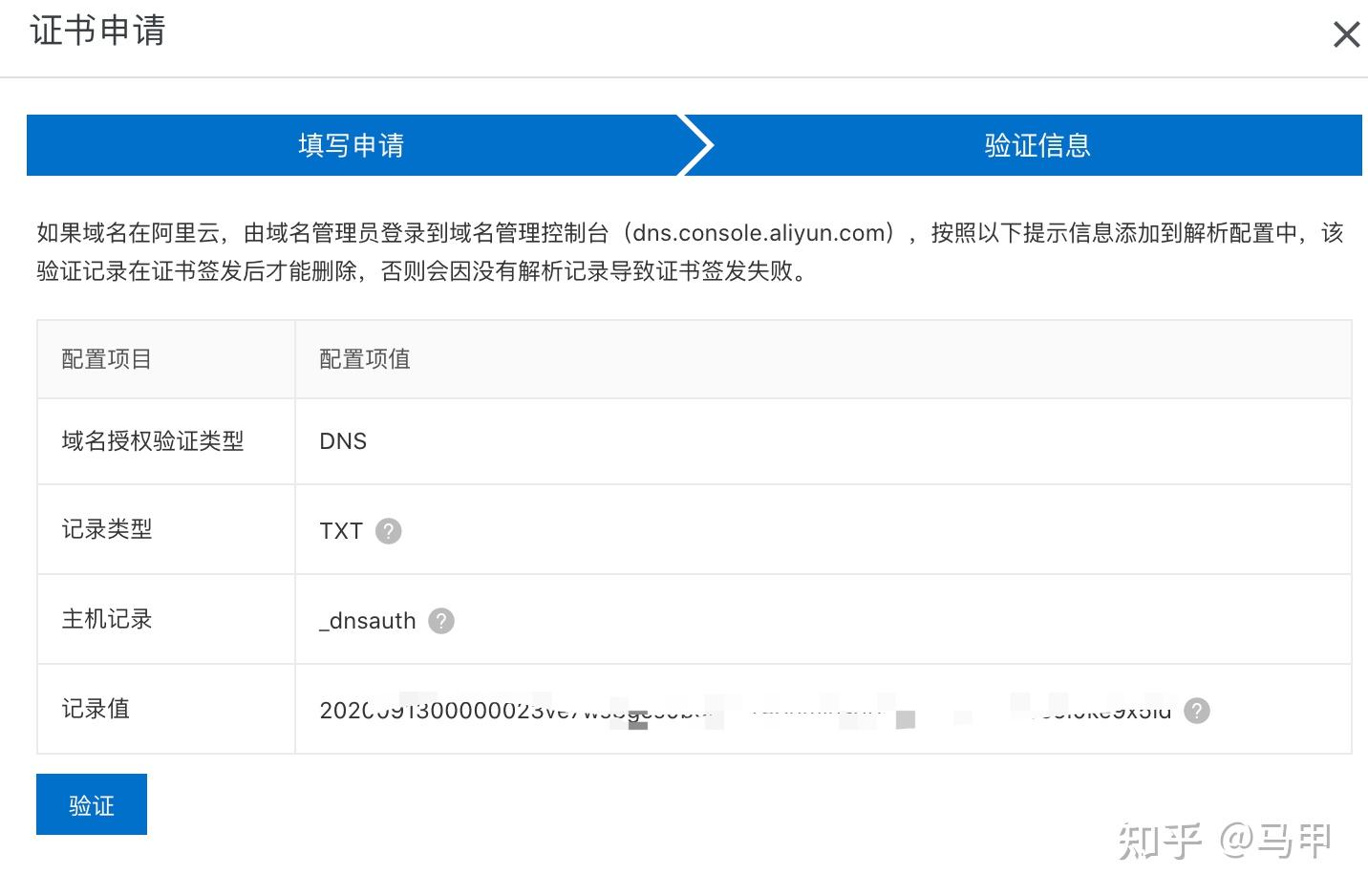Click the partially masked record value string
The width and height of the screenshot is (1368, 896).
pos(745,711)
